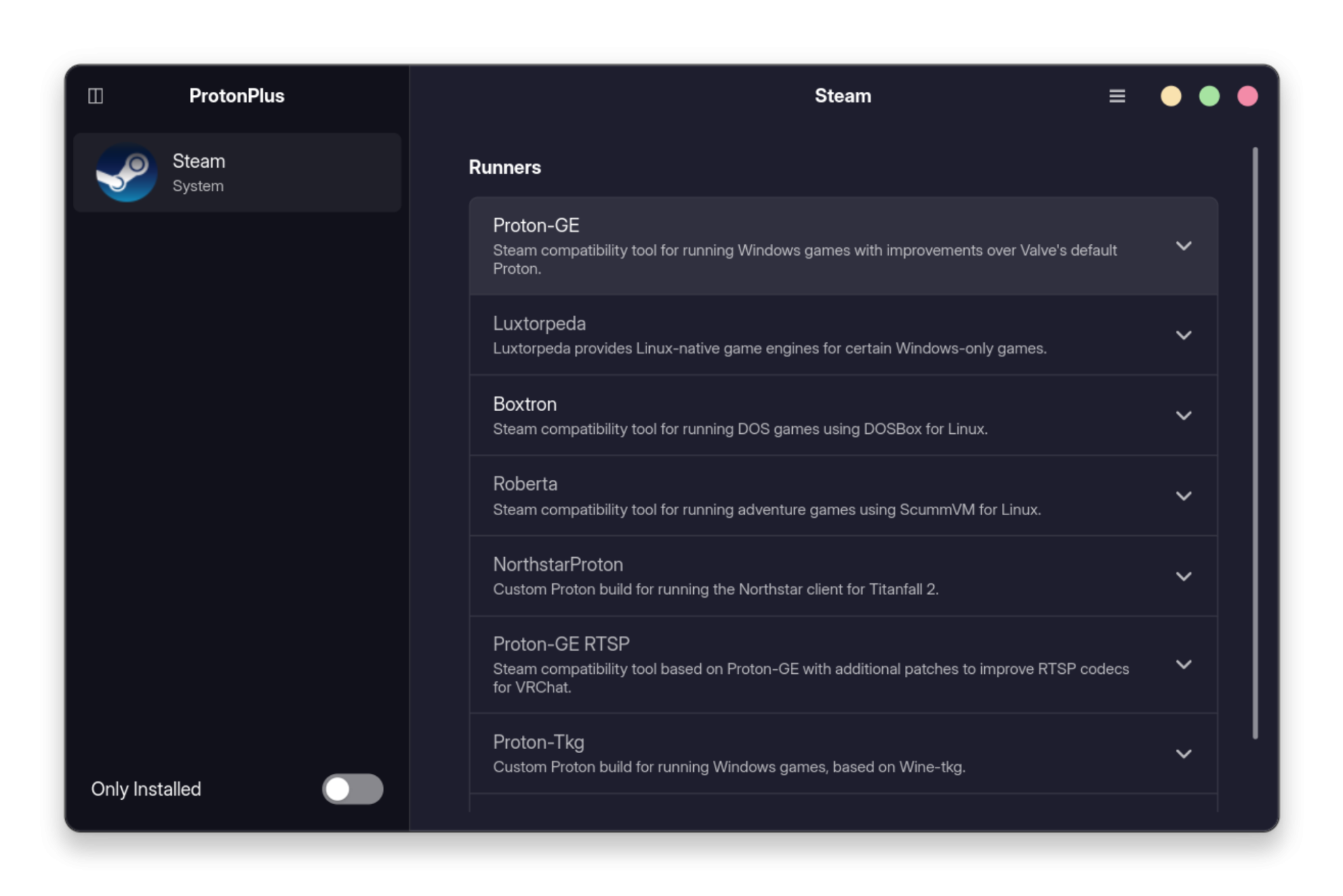Click the green window control circle

point(1209,96)
